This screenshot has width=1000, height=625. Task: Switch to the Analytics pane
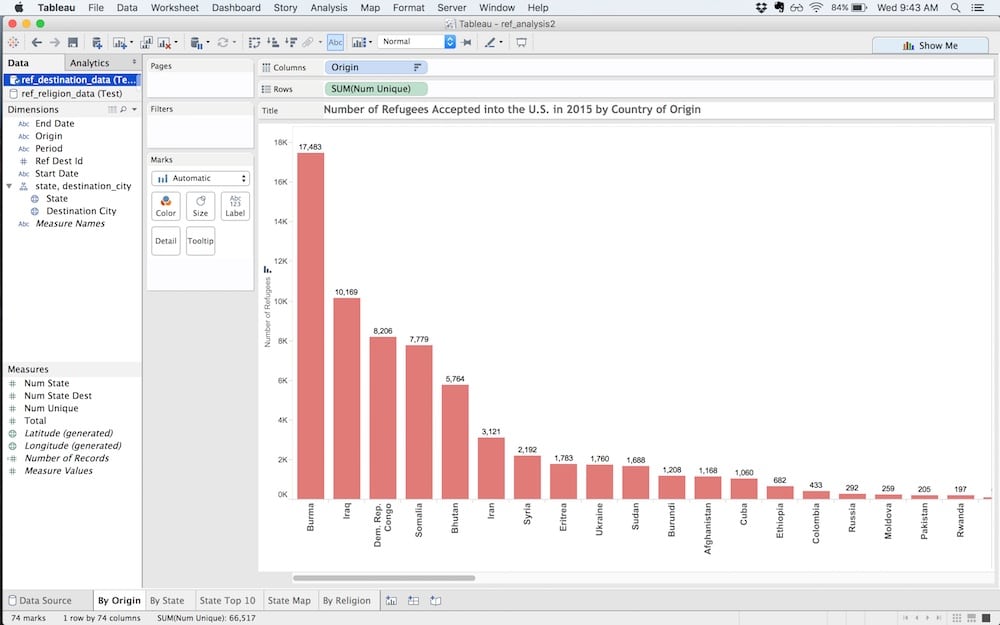click(x=88, y=62)
